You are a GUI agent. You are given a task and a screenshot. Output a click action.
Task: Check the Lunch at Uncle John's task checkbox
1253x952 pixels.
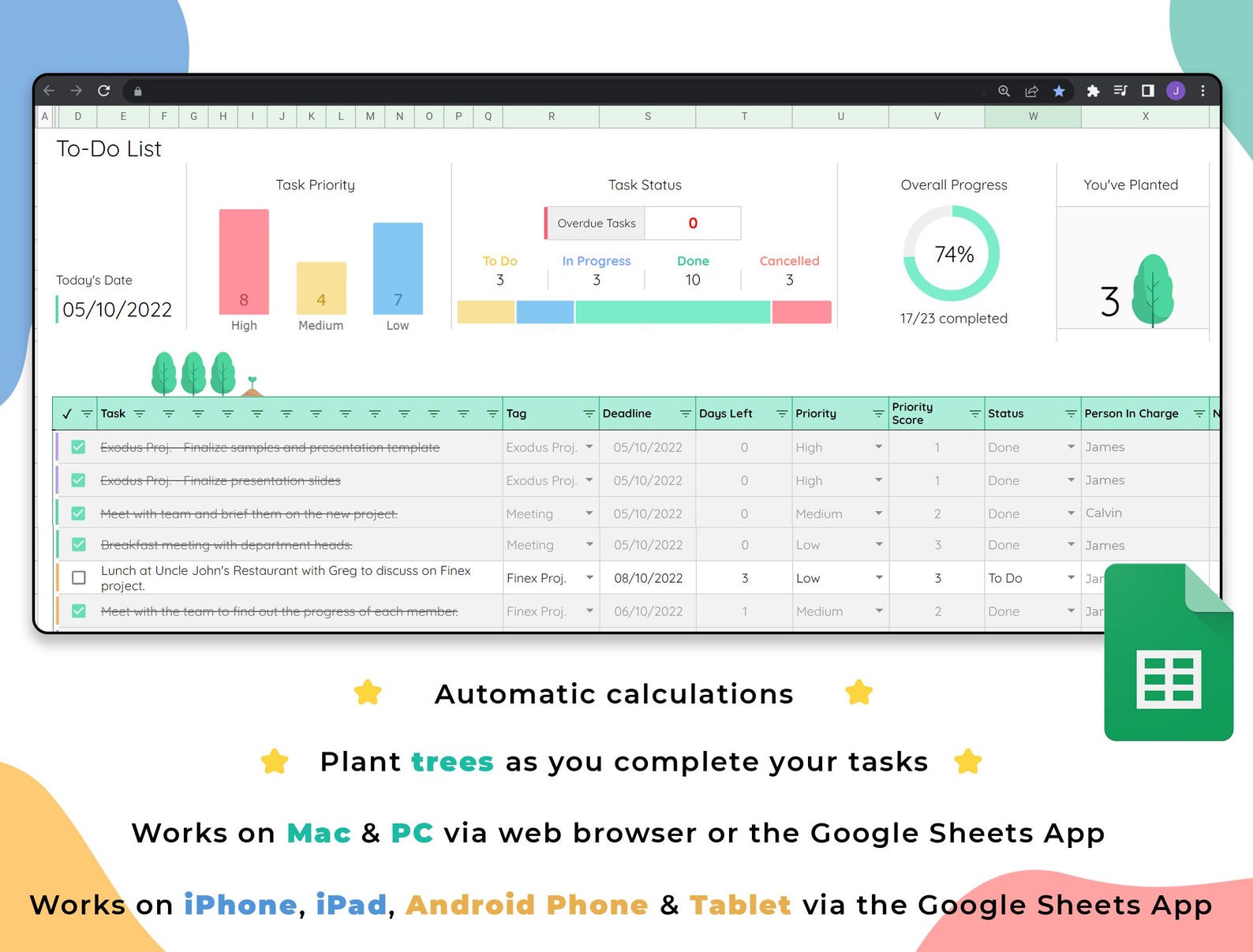pos(79,578)
